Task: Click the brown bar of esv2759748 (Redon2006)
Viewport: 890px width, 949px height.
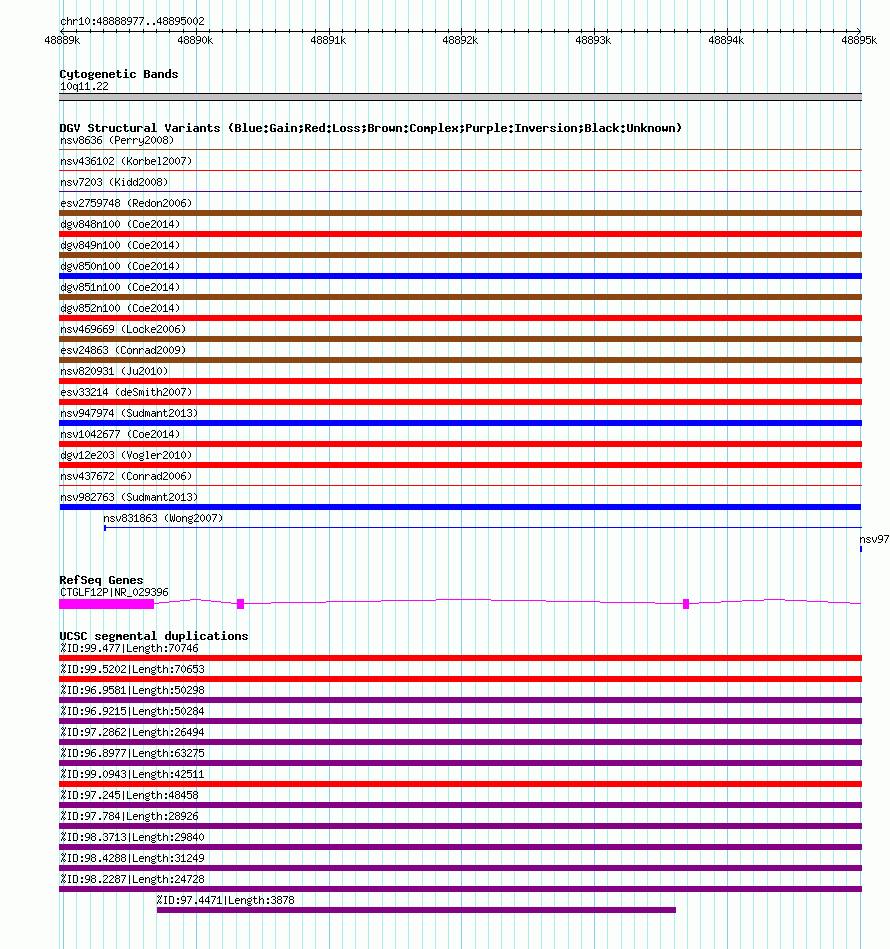Action: [460, 213]
